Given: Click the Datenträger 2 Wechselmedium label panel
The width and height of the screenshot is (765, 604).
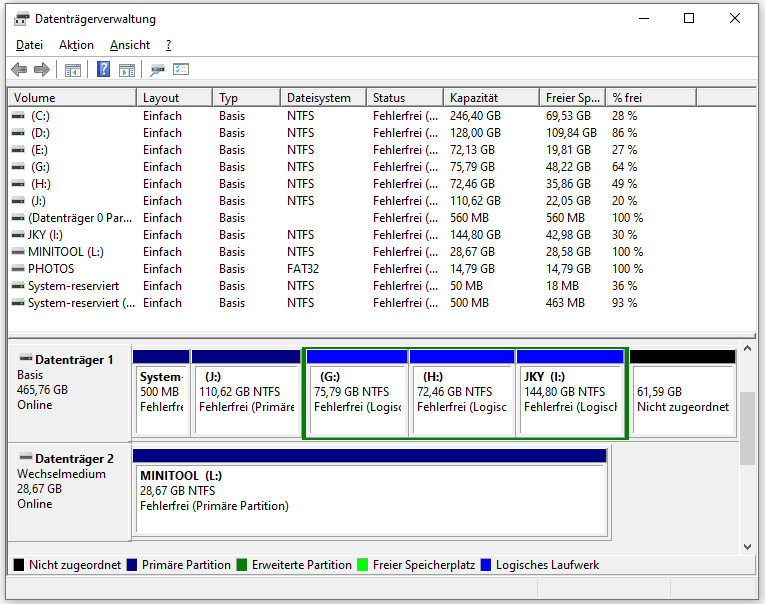Looking at the screenshot, I should point(69,492).
